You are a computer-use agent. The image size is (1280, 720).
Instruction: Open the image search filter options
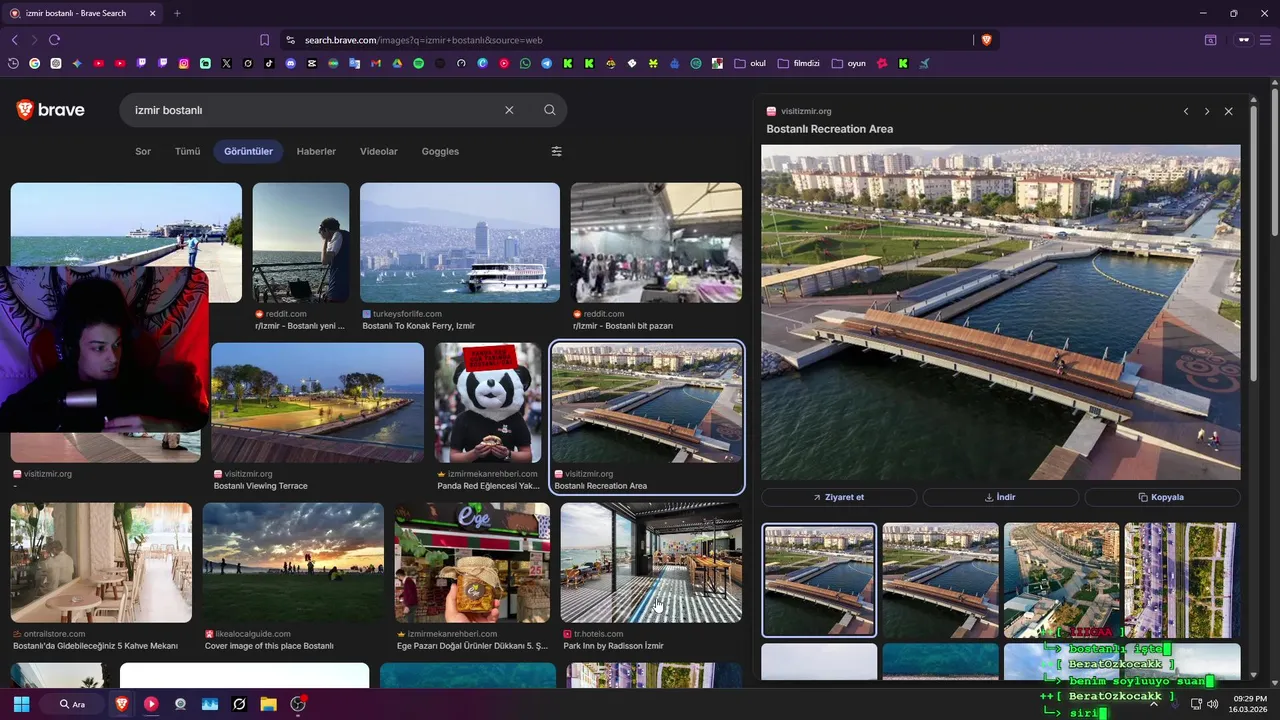(556, 151)
